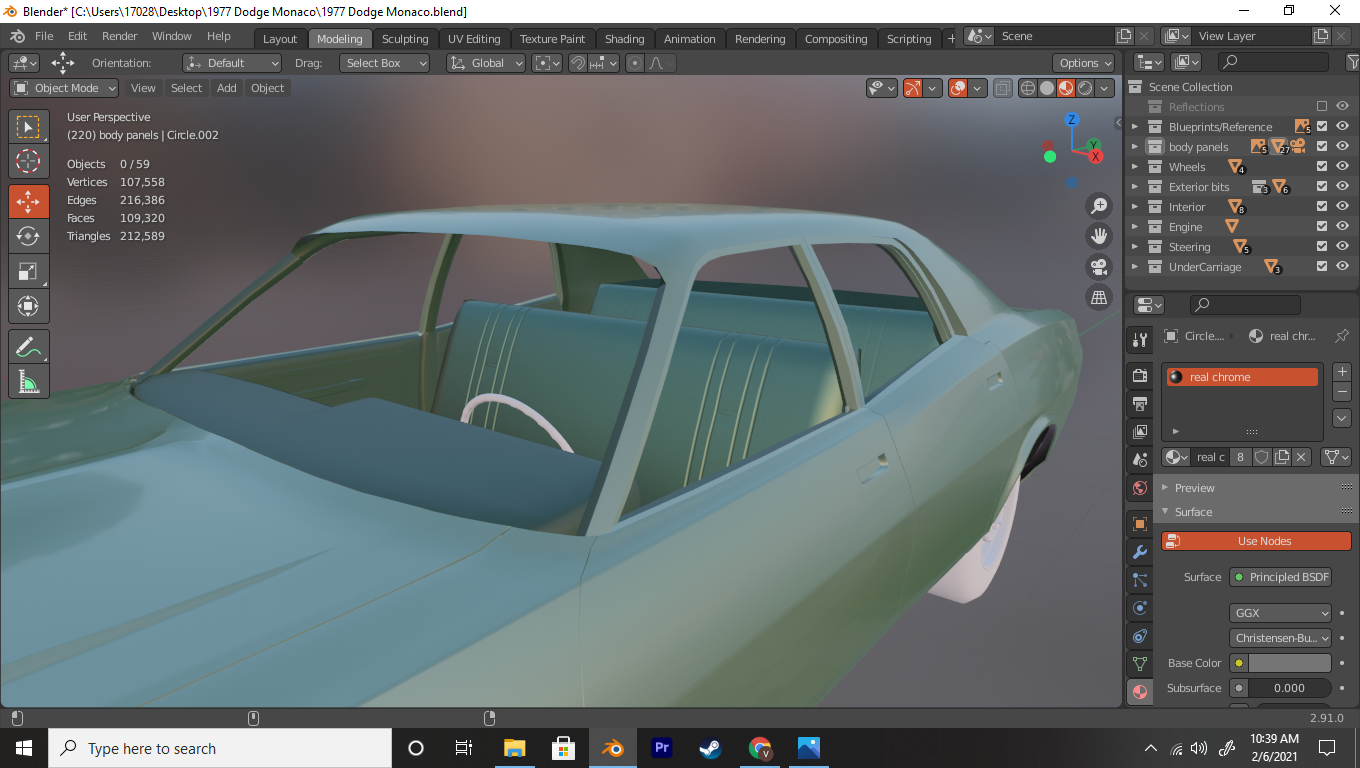Select the Scale tool
Screen dimensions: 1360x768
tap(29, 271)
